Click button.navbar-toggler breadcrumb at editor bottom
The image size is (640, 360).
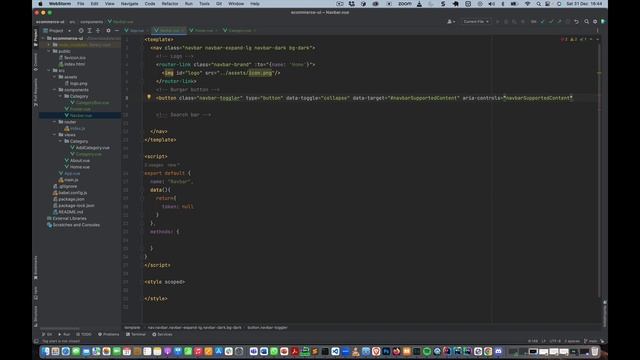(267, 327)
